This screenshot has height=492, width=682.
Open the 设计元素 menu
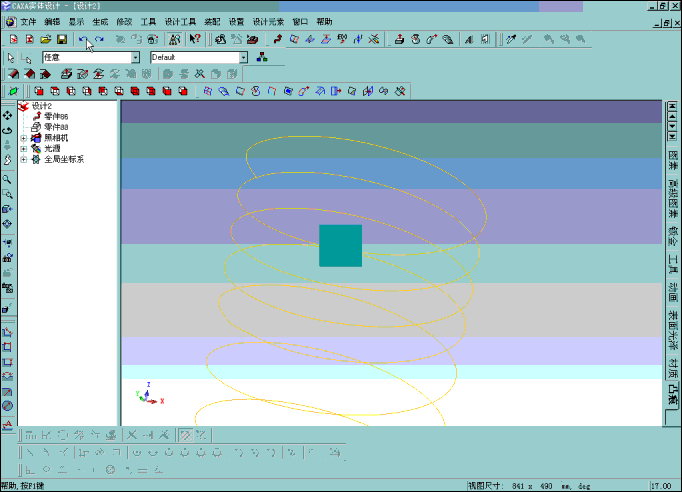click(x=268, y=22)
